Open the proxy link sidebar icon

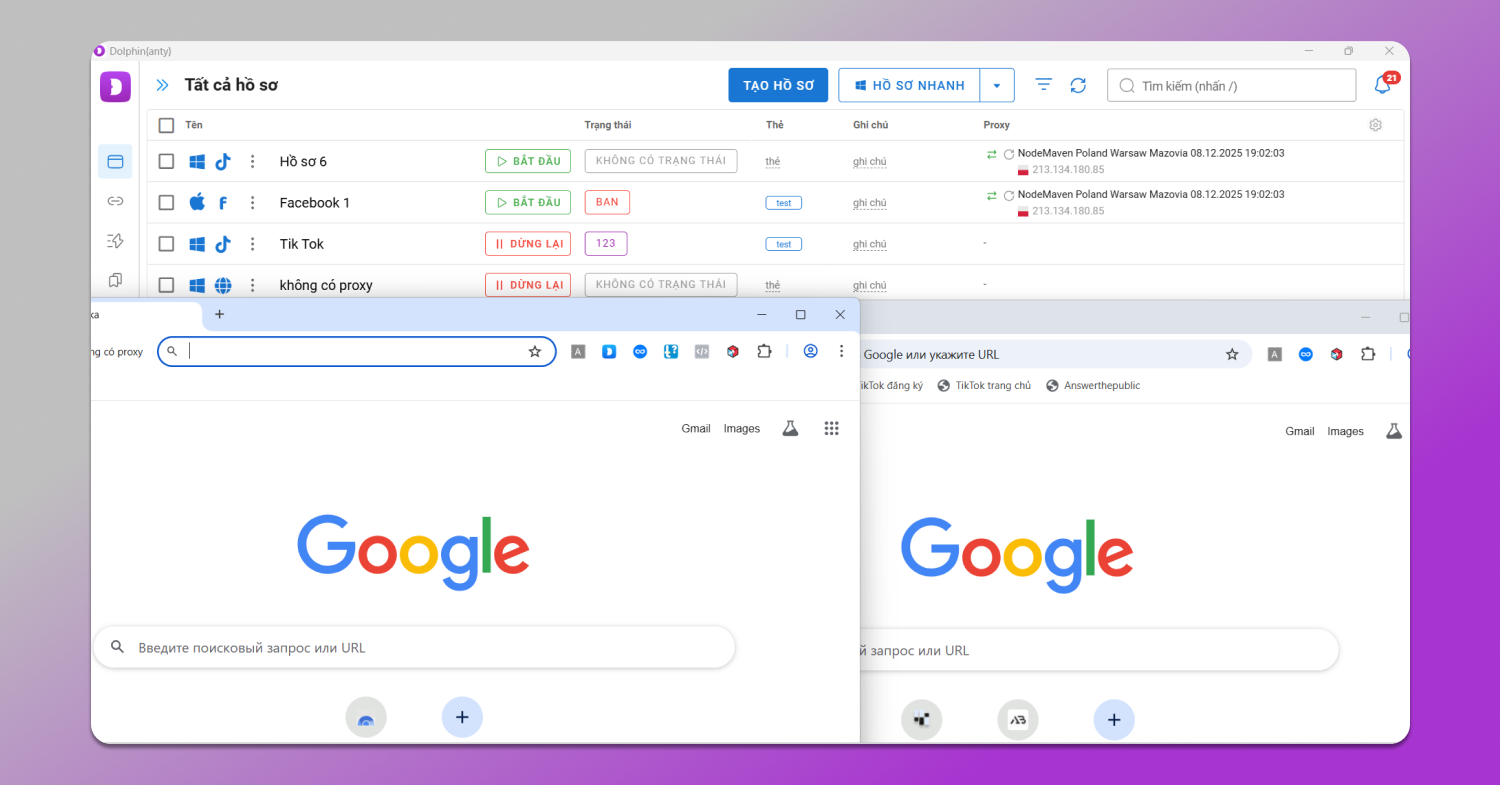pyautogui.click(x=115, y=201)
